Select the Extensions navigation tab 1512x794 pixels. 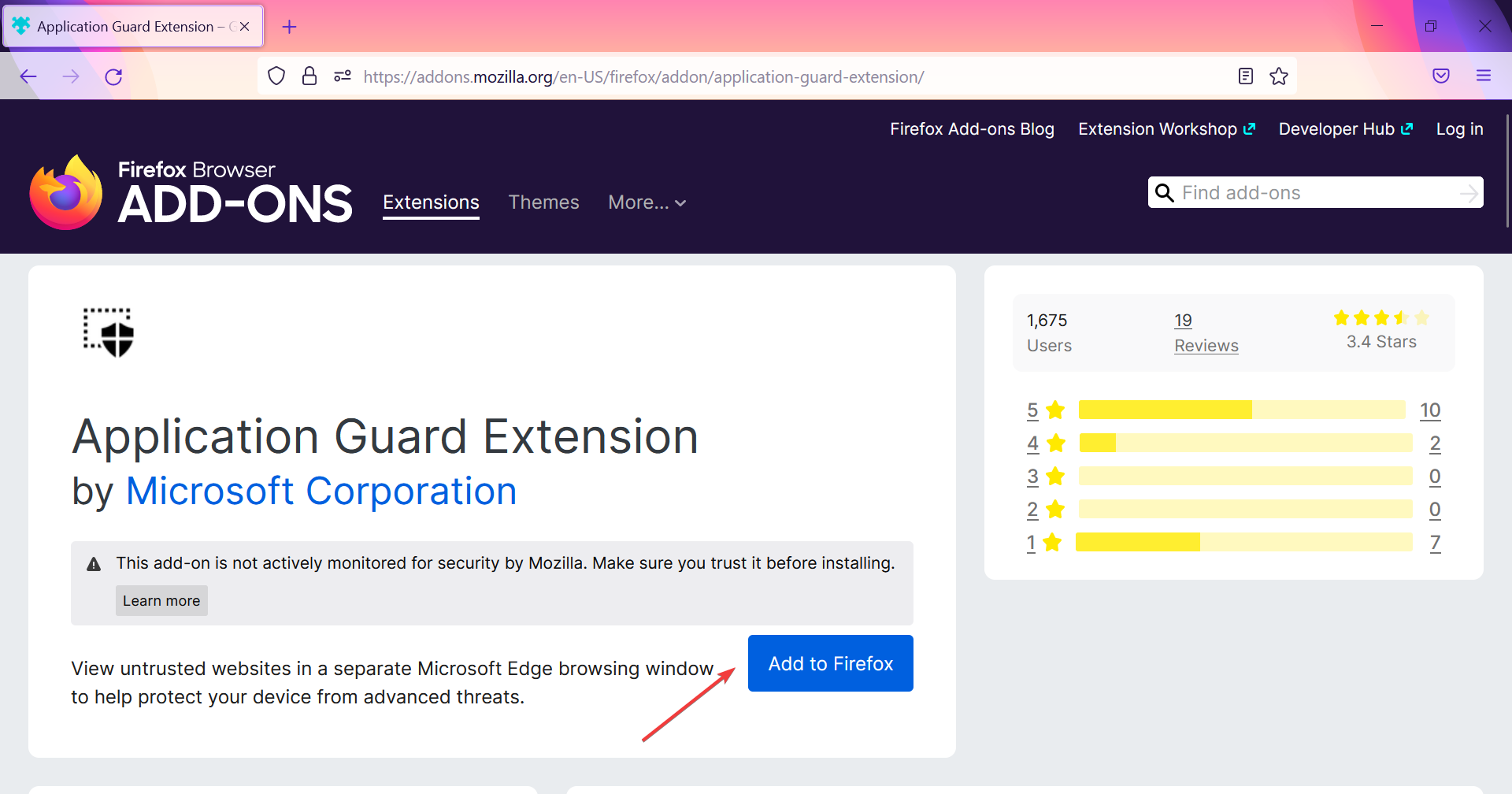click(x=431, y=202)
